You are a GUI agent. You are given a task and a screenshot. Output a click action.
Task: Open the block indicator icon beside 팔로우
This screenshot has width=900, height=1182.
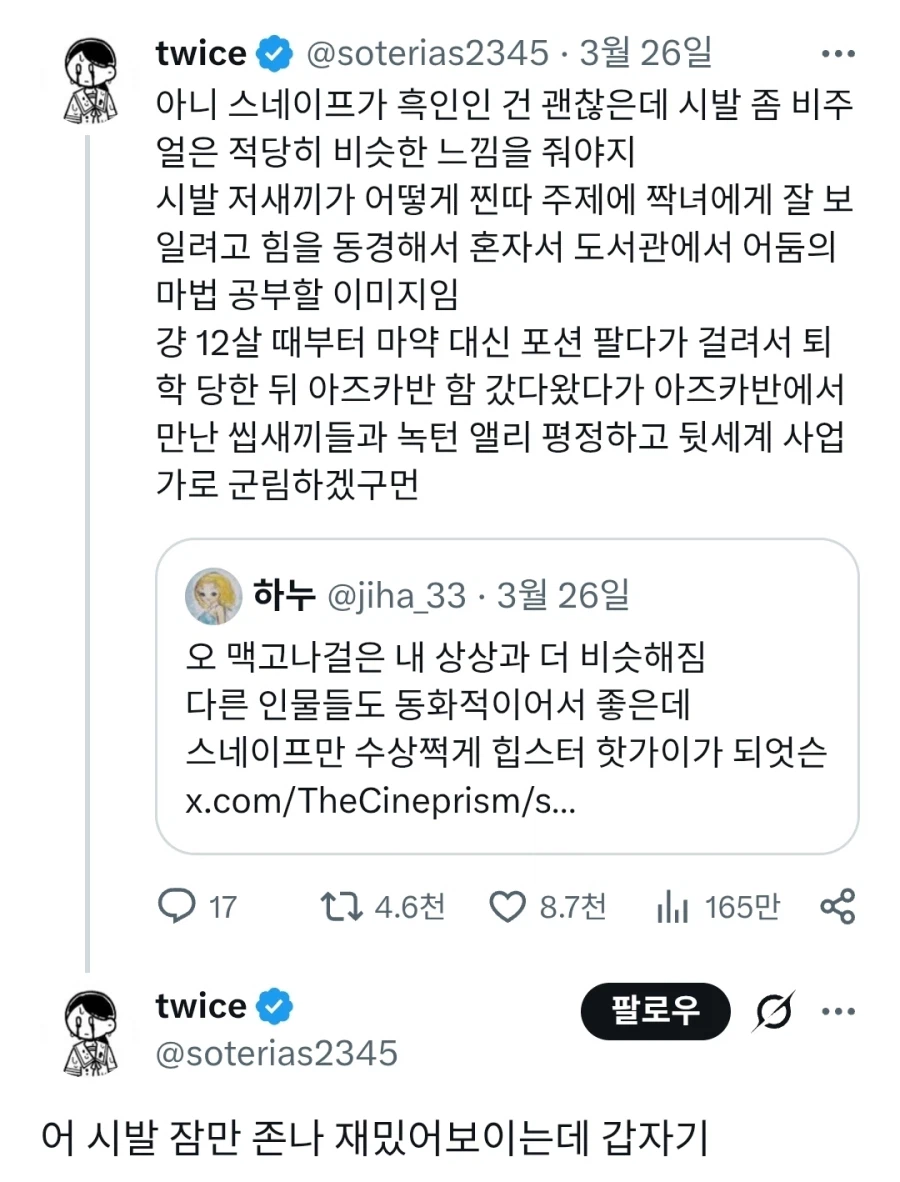(774, 1012)
